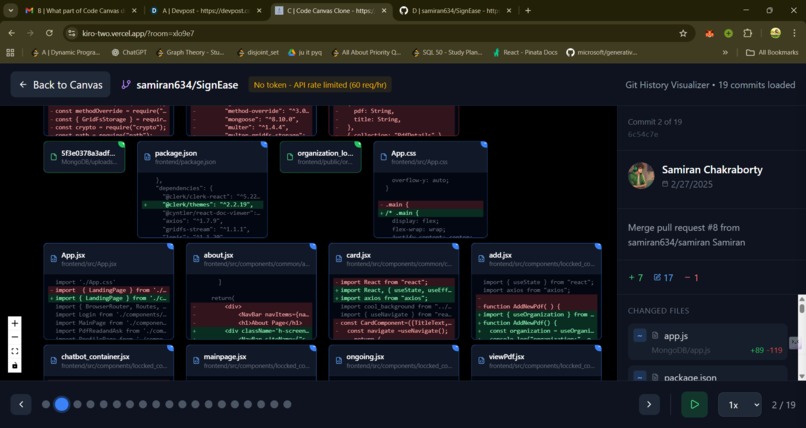The image size is (806, 428).
Task: Jump to the first commit dot
Action: [x=46, y=404]
